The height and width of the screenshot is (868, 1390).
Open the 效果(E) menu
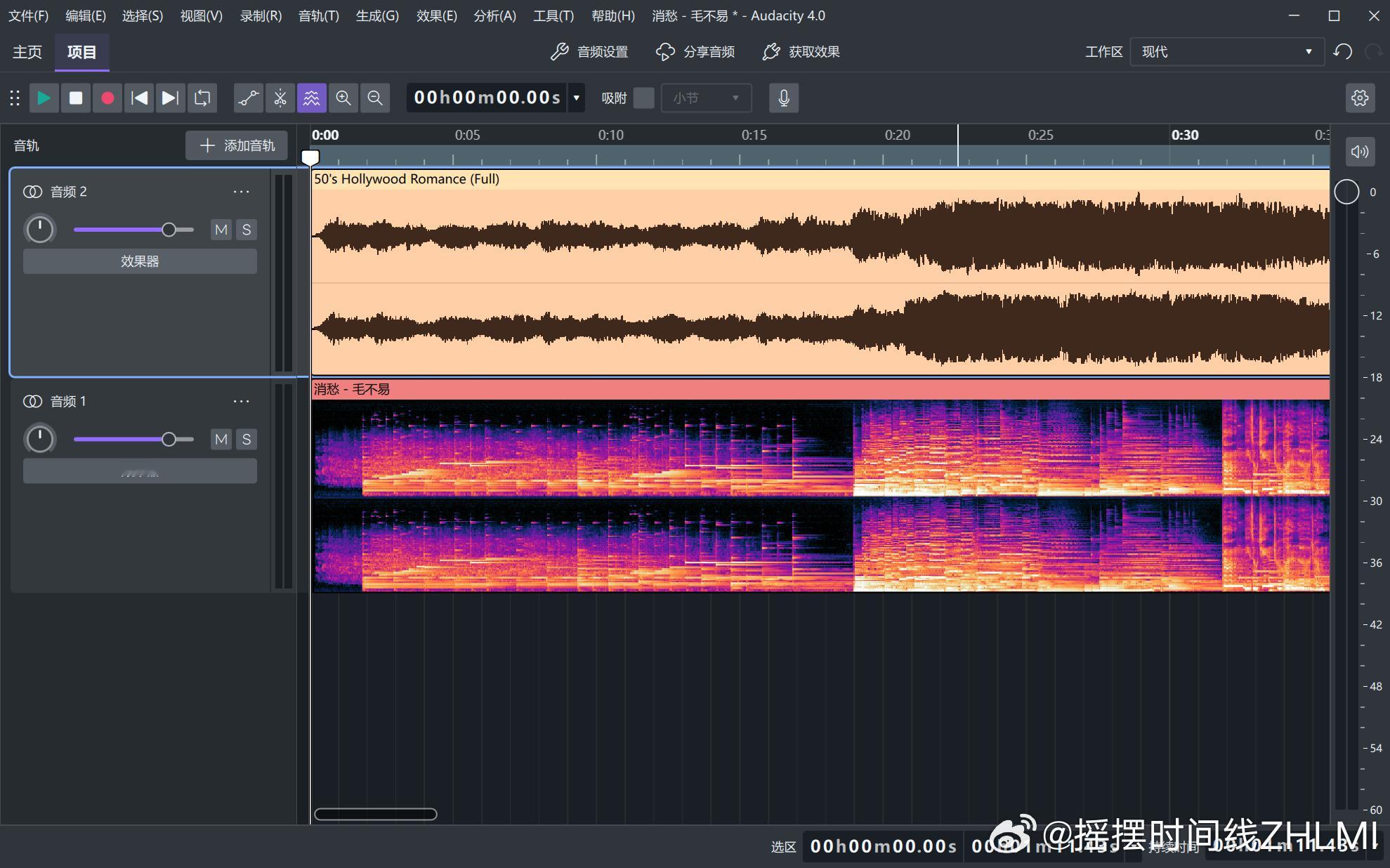click(436, 15)
